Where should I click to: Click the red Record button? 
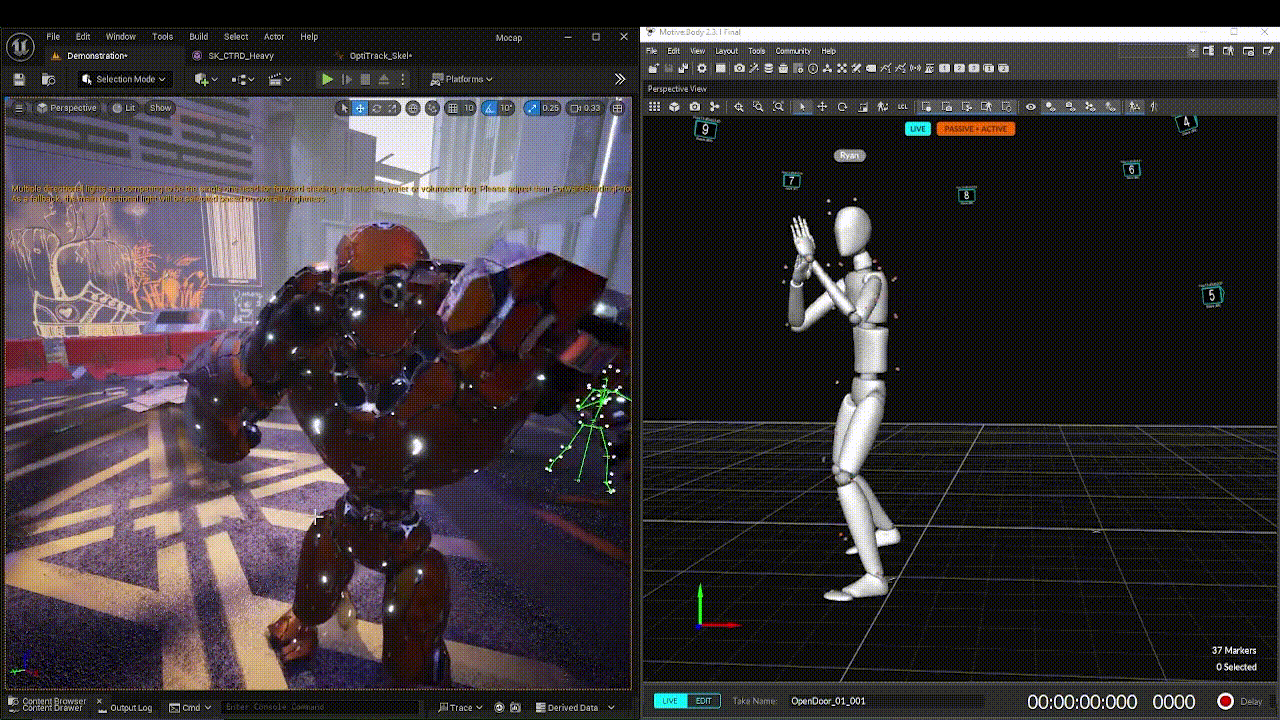1225,701
